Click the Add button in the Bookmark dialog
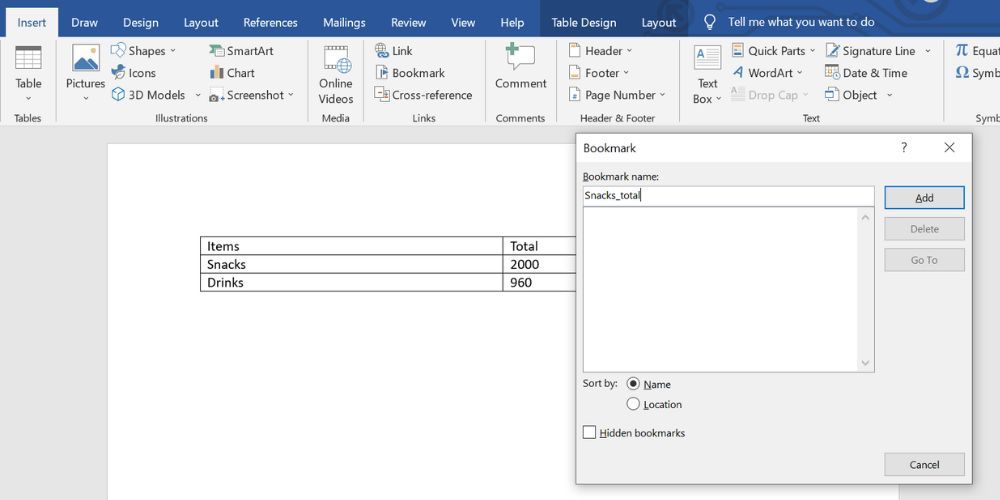The height and width of the screenshot is (500, 1000). coord(924,198)
